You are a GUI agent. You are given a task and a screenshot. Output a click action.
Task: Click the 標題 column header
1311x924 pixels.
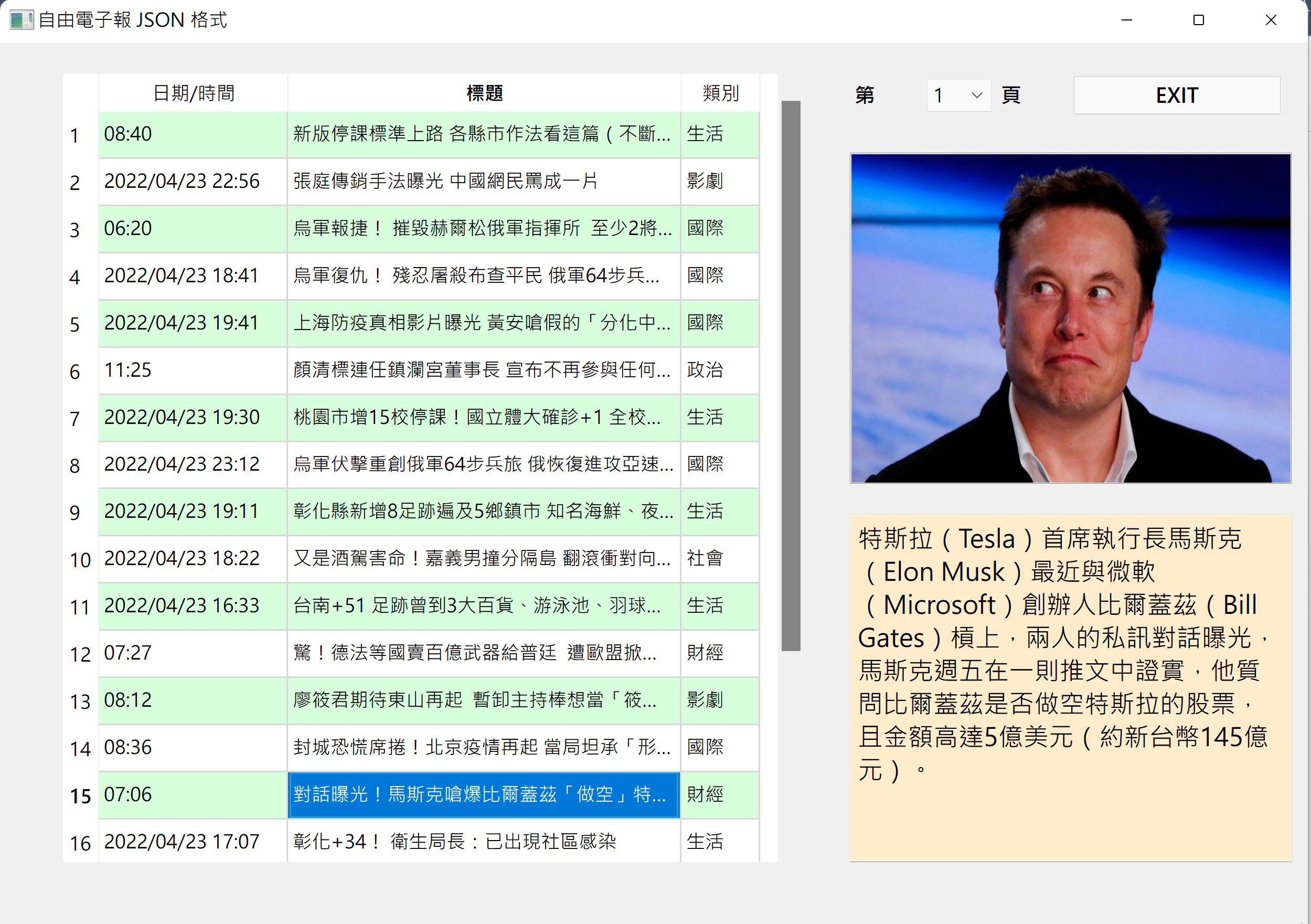pos(484,93)
